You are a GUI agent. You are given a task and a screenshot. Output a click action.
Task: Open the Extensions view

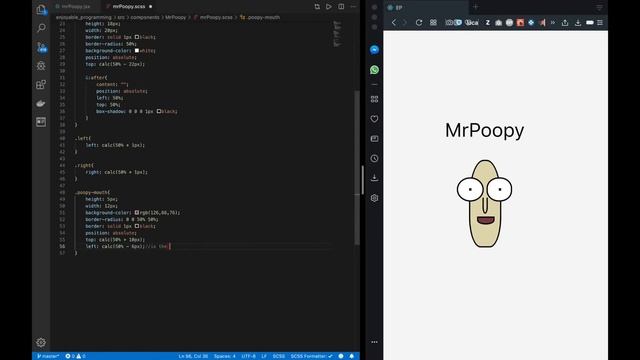(41, 84)
